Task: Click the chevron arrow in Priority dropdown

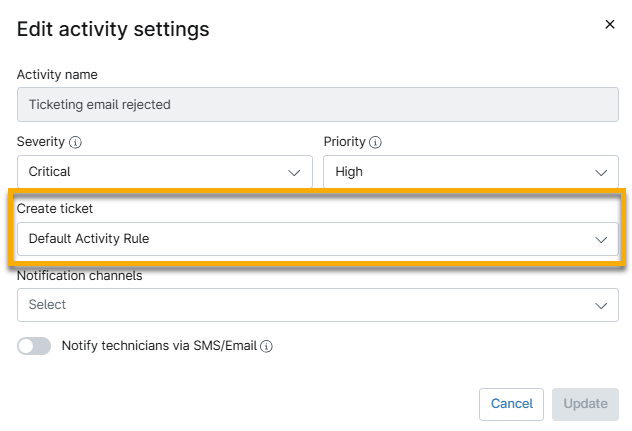Action: pyautogui.click(x=601, y=172)
